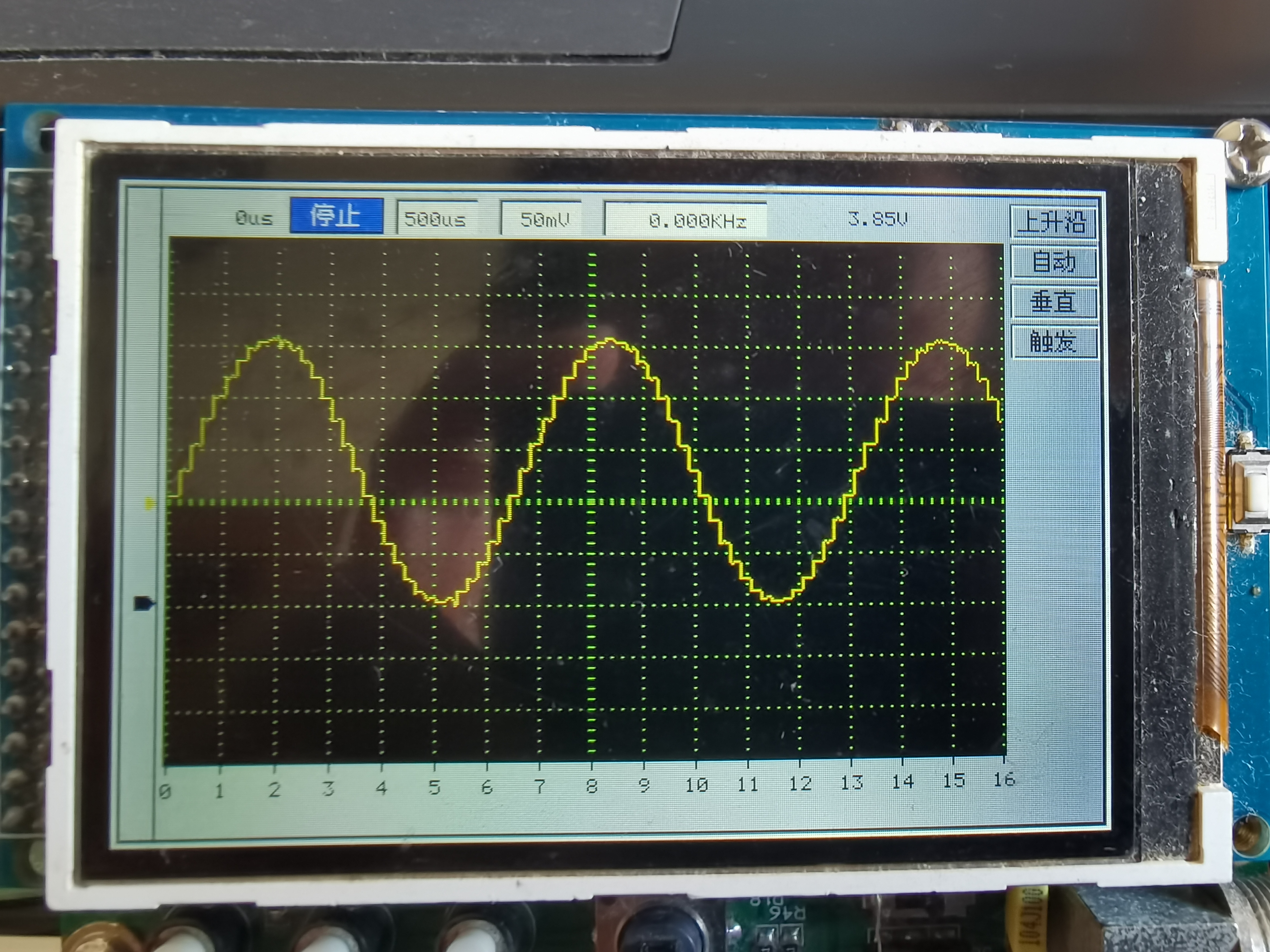This screenshot has width=1270, height=952.
Task: Tap the blue 停止 stop button
Action: pos(337,216)
